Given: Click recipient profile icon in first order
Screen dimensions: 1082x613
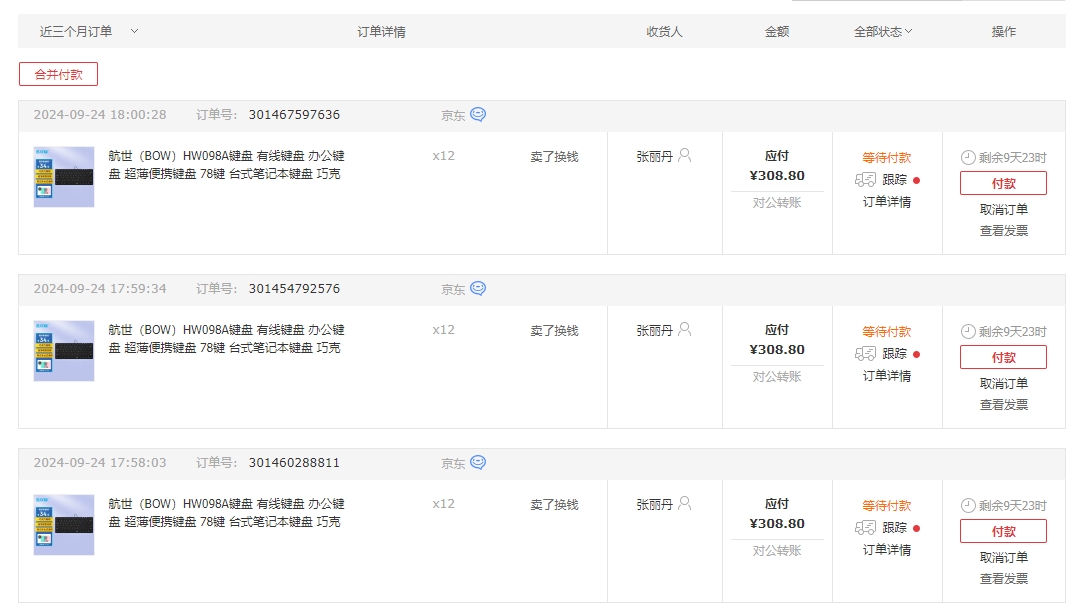Looking at the screenshot, I should [684, 155].
